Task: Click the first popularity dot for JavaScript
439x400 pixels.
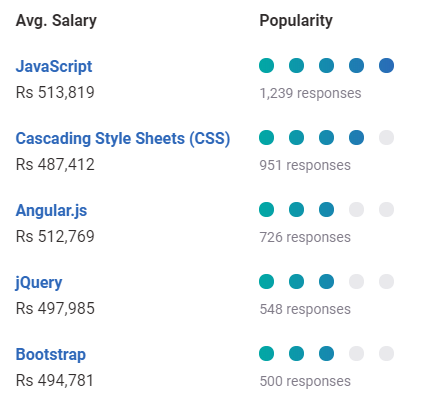Action: (x=266, y=65)
